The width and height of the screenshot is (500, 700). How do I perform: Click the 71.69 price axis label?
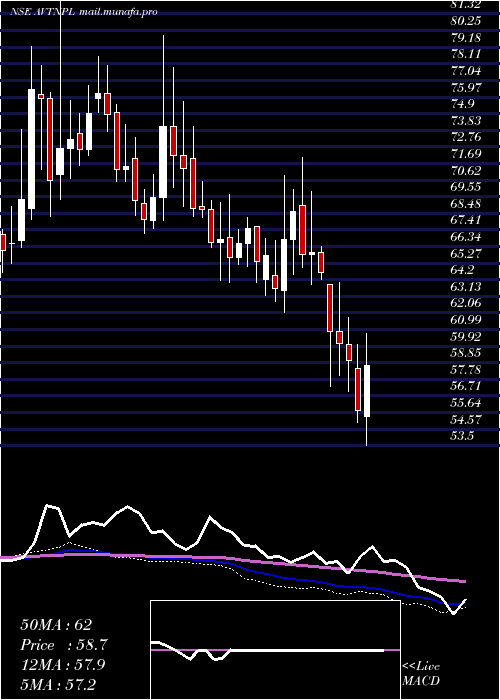pyautogui.click(x=466, y=154)
